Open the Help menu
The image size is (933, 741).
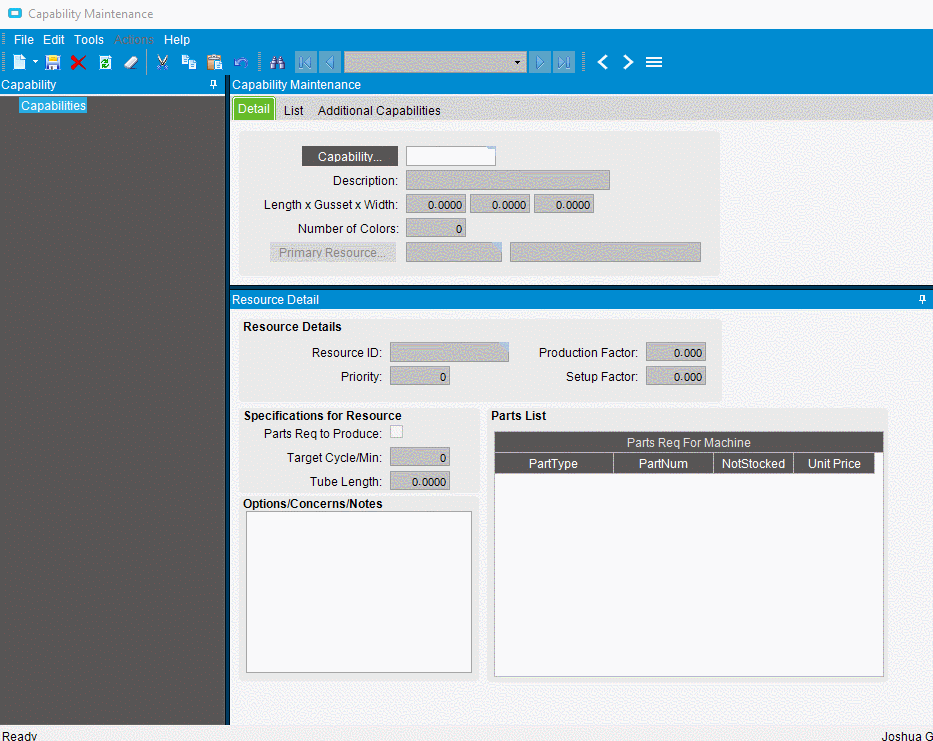click(177, 40)
